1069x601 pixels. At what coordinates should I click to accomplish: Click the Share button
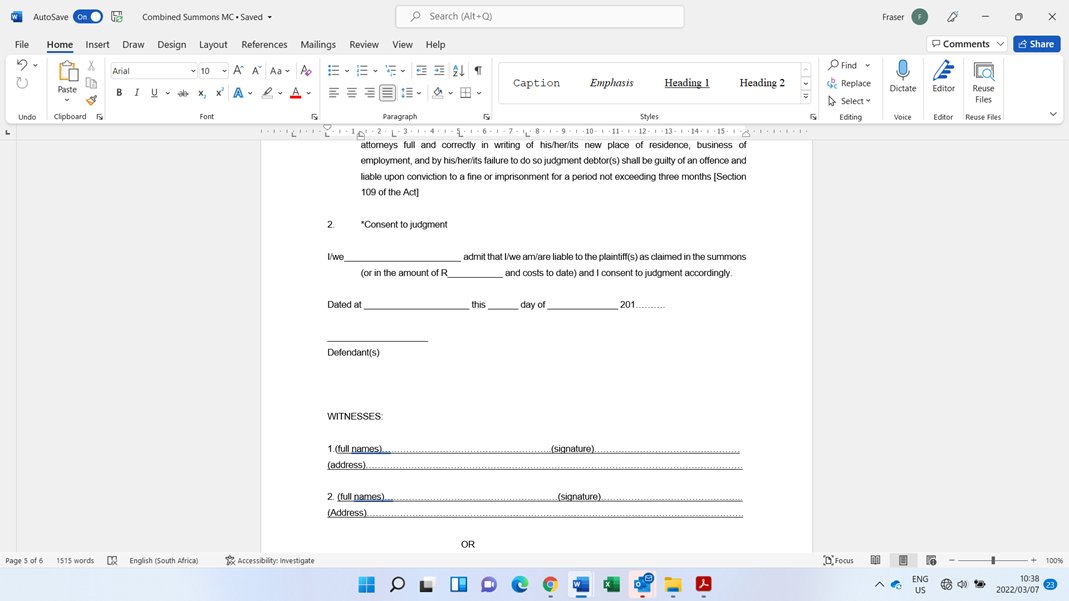point(1036,44)
